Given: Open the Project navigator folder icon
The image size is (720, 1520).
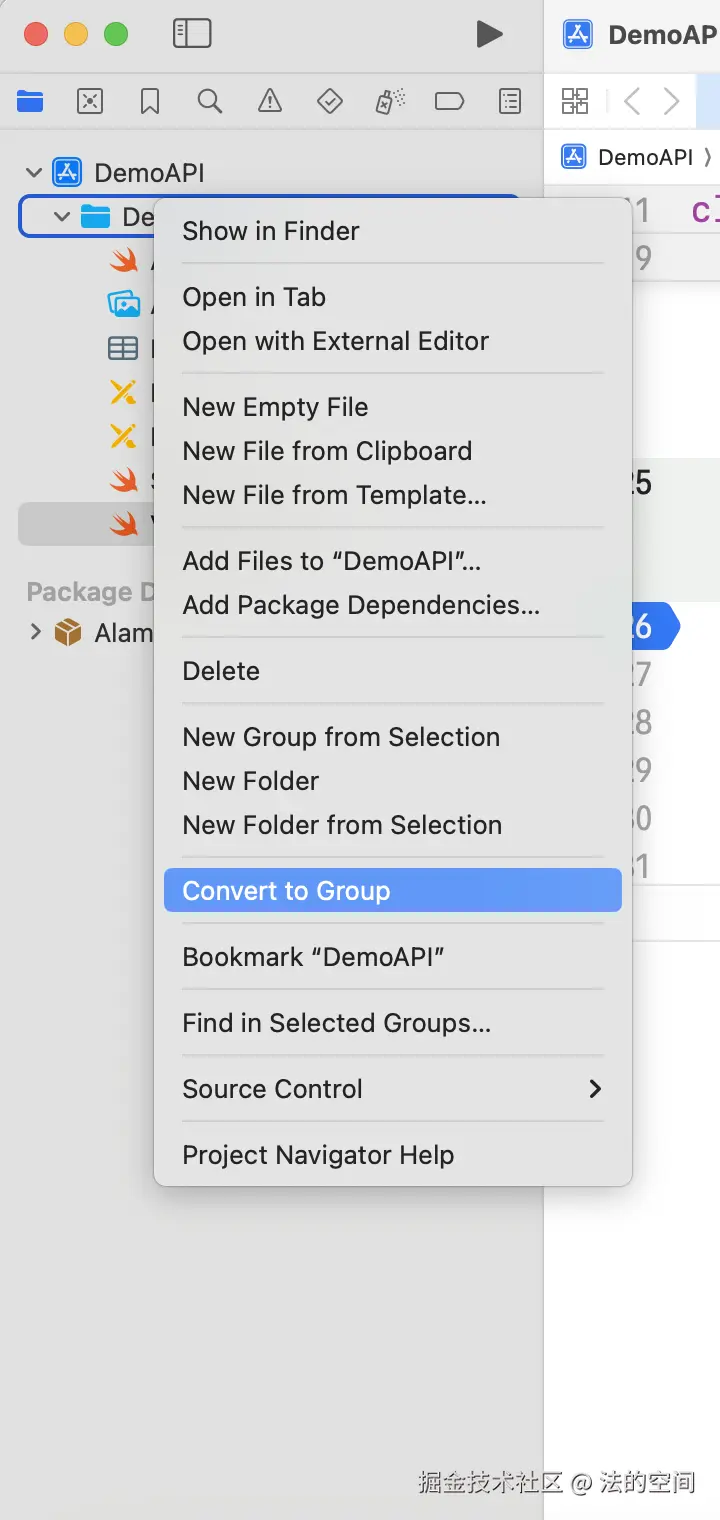Looking at the screenshot, I should click(x=30, y=101).
